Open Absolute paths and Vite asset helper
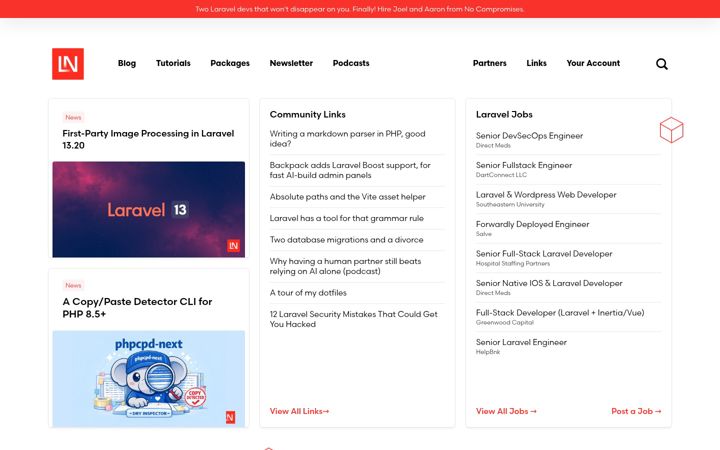The width and height of the screenshot is (720, 450). 348,197
